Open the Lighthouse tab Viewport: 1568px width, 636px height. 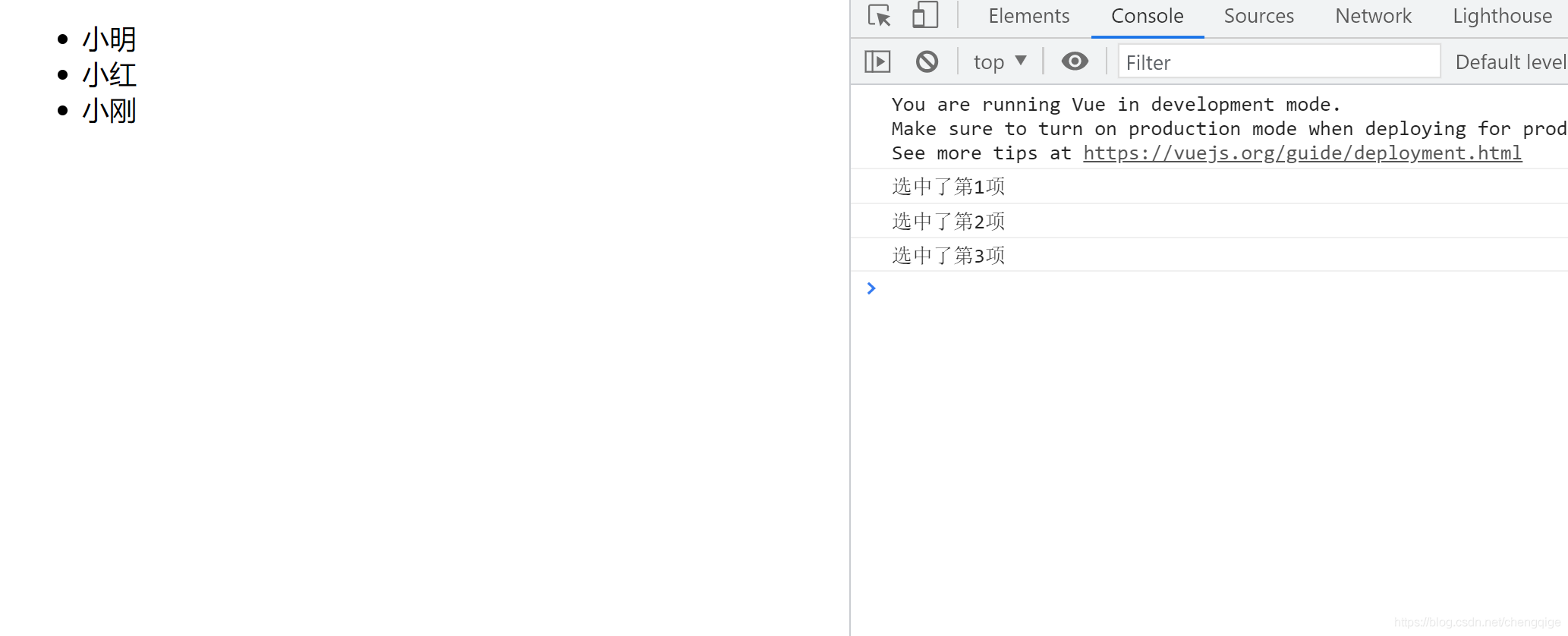click(x=1502, y=17)
